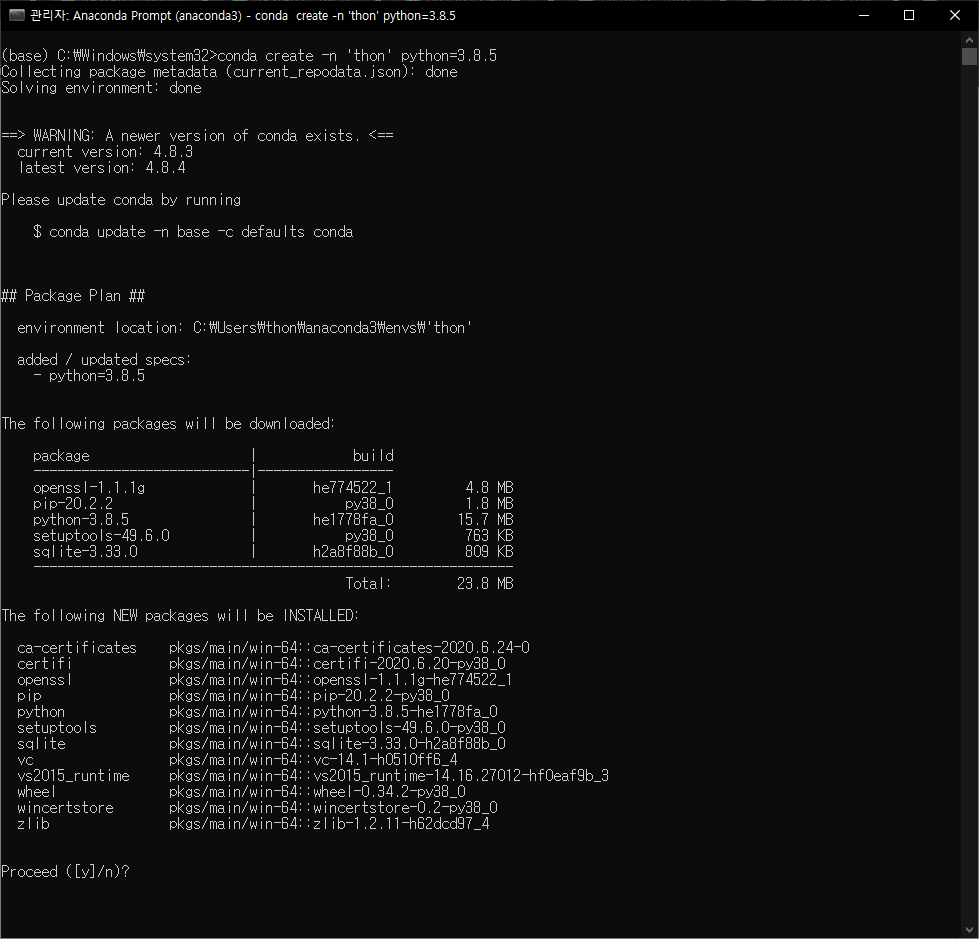Click the 'package' column header
Image resolution: width=979 pixels, height=939 pixels.
point(61,456)
